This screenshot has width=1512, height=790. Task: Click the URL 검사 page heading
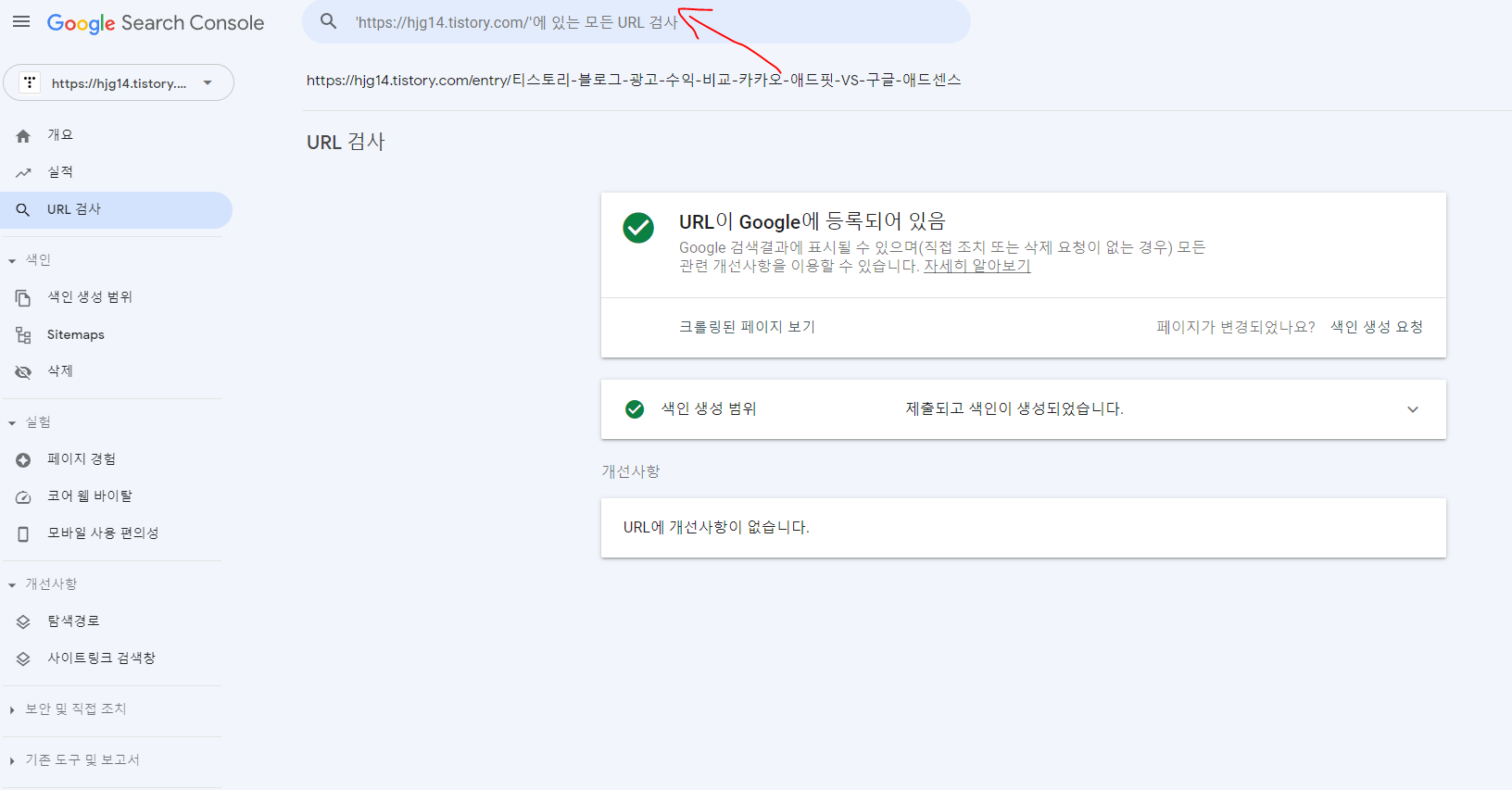pyautogui.click(x=346, y=143)
